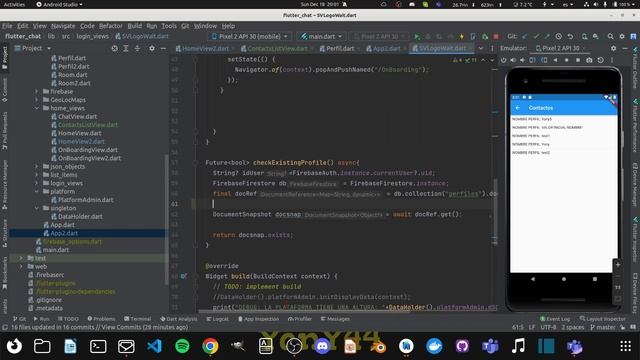Expand the json_objects folder
Viewport: 640px width, 360px height.
pos(36,167)
